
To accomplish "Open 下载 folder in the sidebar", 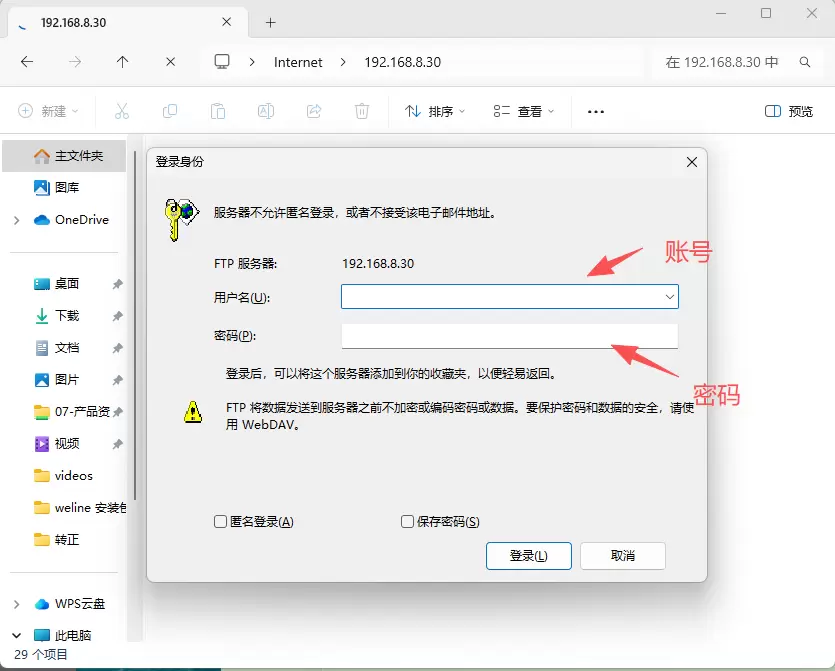I will [67, 316].
